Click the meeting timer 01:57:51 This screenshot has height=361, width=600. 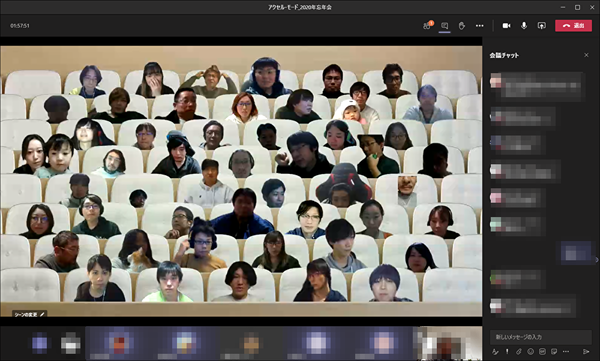point(20,26)
